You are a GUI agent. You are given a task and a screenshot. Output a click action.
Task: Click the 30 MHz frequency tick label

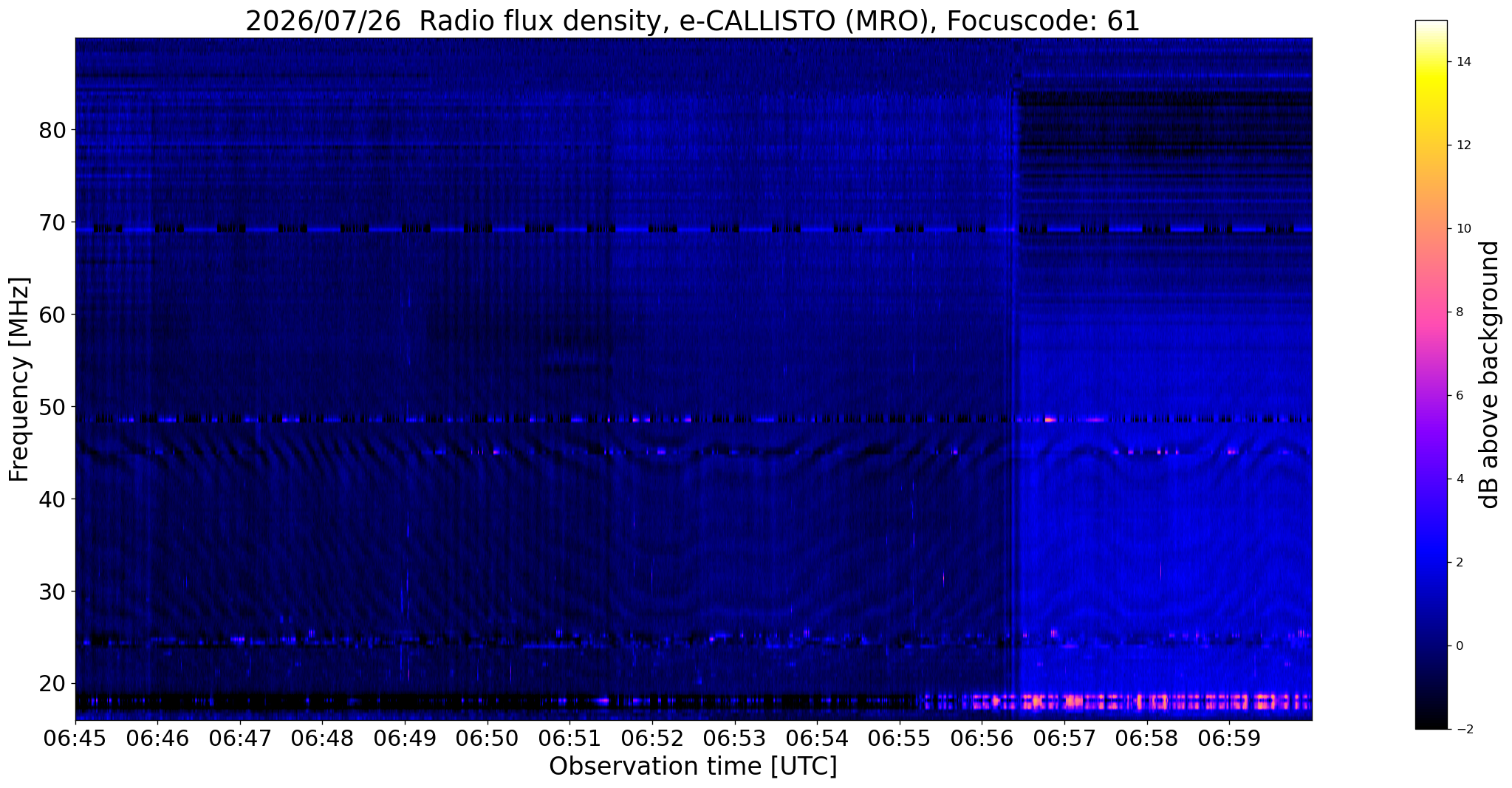(52, 592)
